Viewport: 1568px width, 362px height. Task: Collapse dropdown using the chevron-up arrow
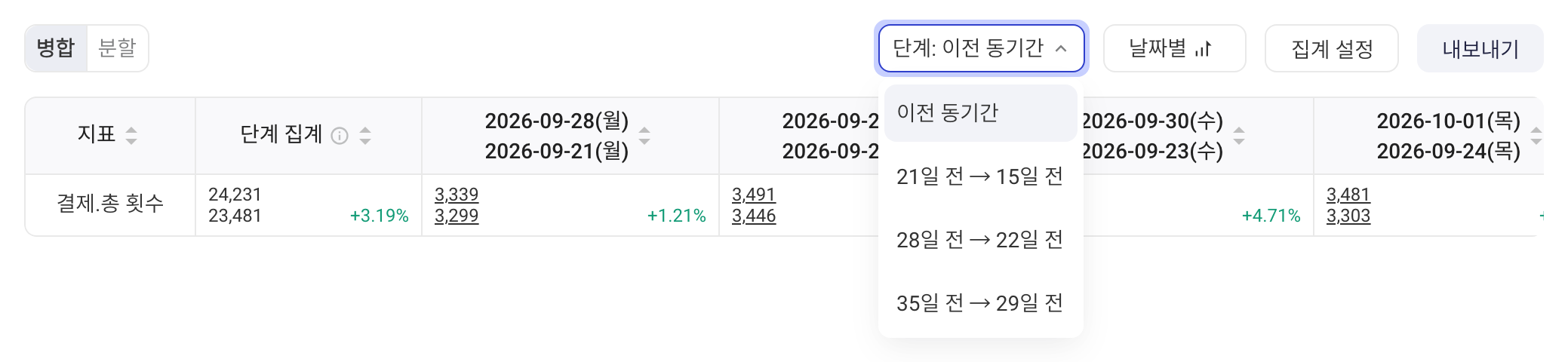click(x=1061, y=49)
